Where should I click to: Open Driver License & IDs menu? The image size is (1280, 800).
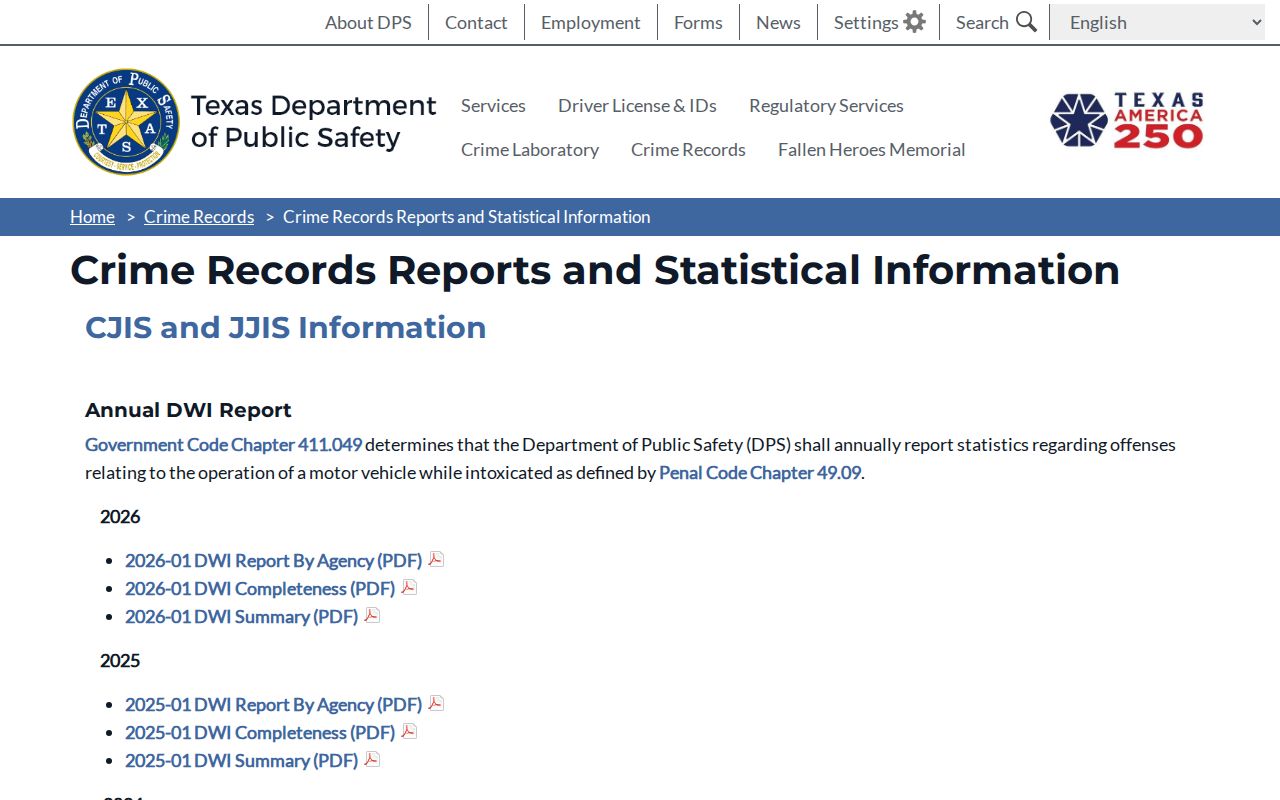637,105
